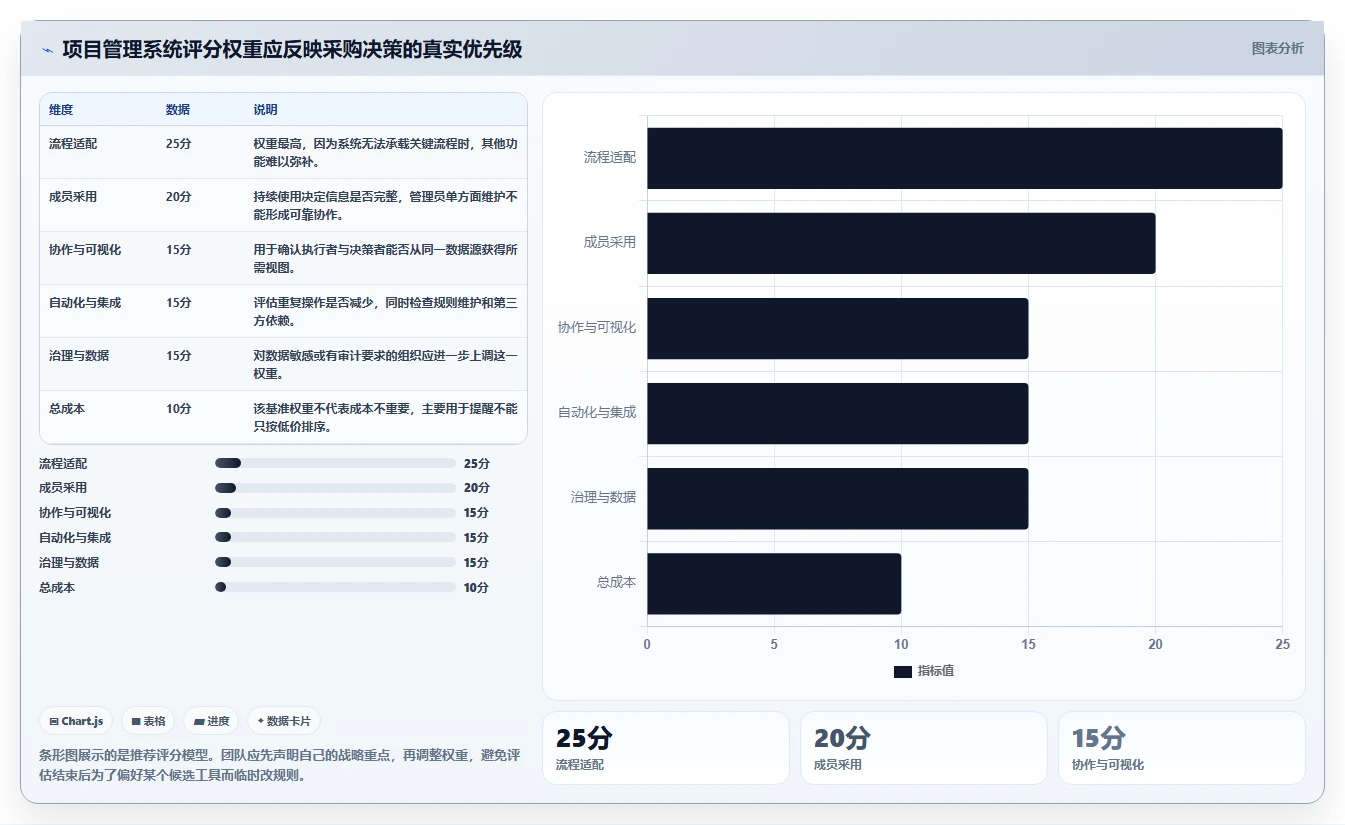
Task: Click the 10分 label beside the progress bars
Action: point(477,588)
